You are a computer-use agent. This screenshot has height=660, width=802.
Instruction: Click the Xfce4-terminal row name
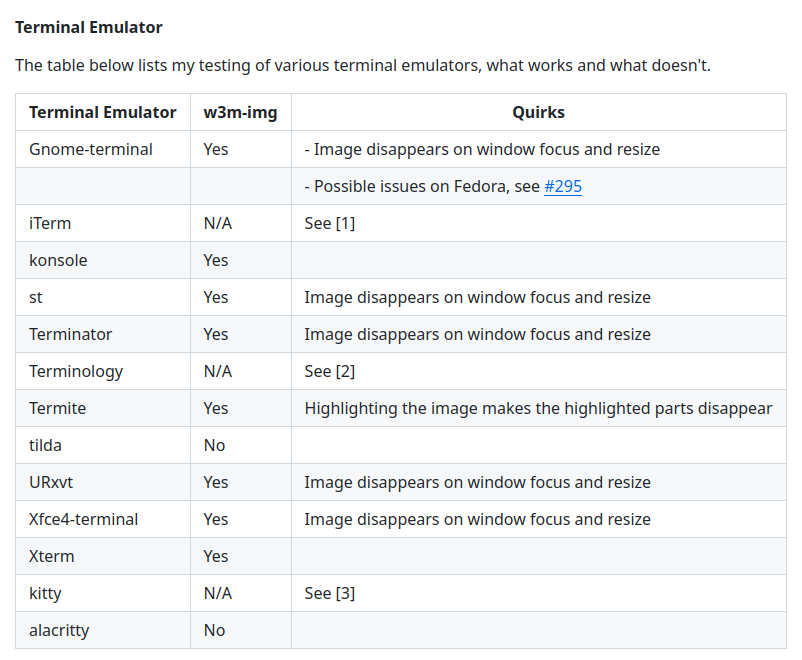click(x=84, y=520)
